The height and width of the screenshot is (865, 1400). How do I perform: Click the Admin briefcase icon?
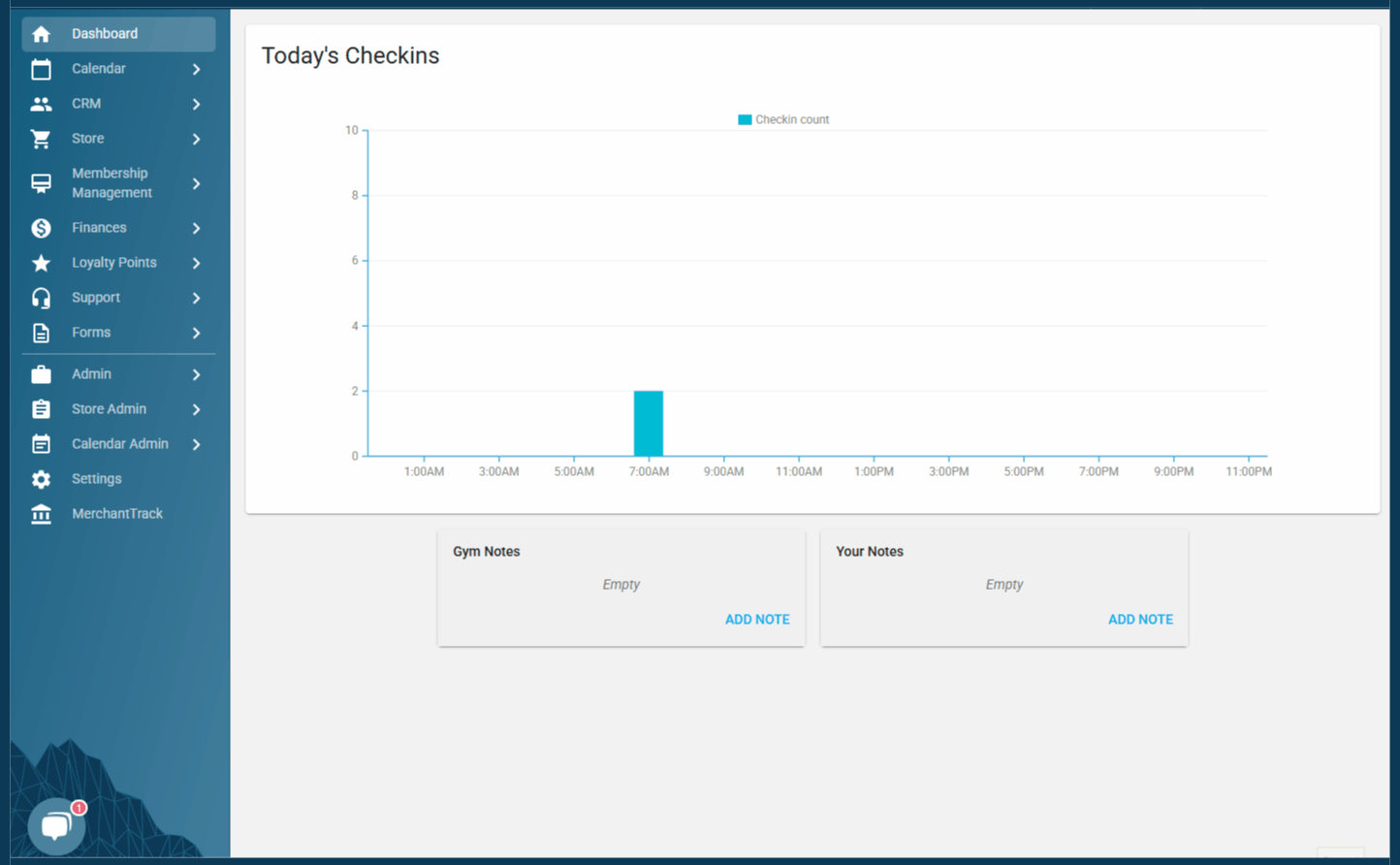(41, 374)
